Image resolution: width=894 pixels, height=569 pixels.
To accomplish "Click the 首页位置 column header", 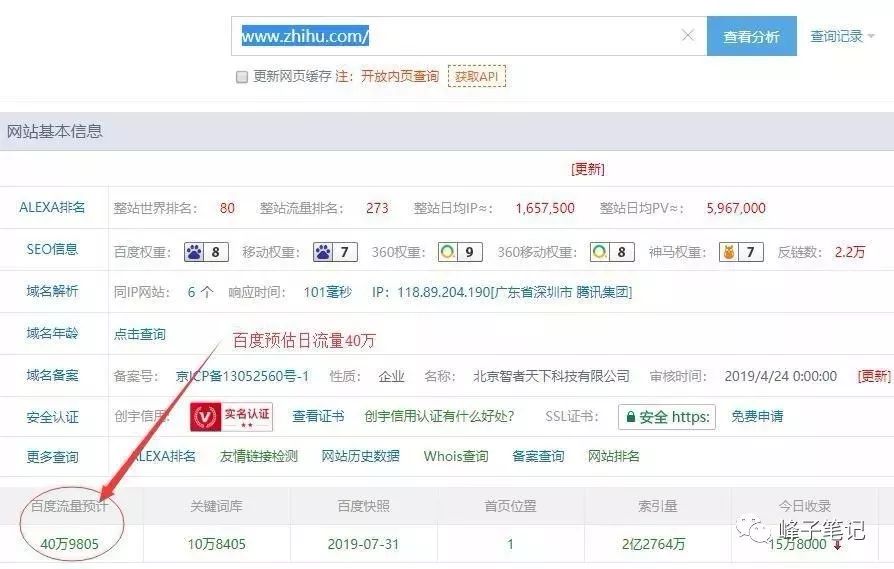I will pyautogui.click(x=510, y=506).
